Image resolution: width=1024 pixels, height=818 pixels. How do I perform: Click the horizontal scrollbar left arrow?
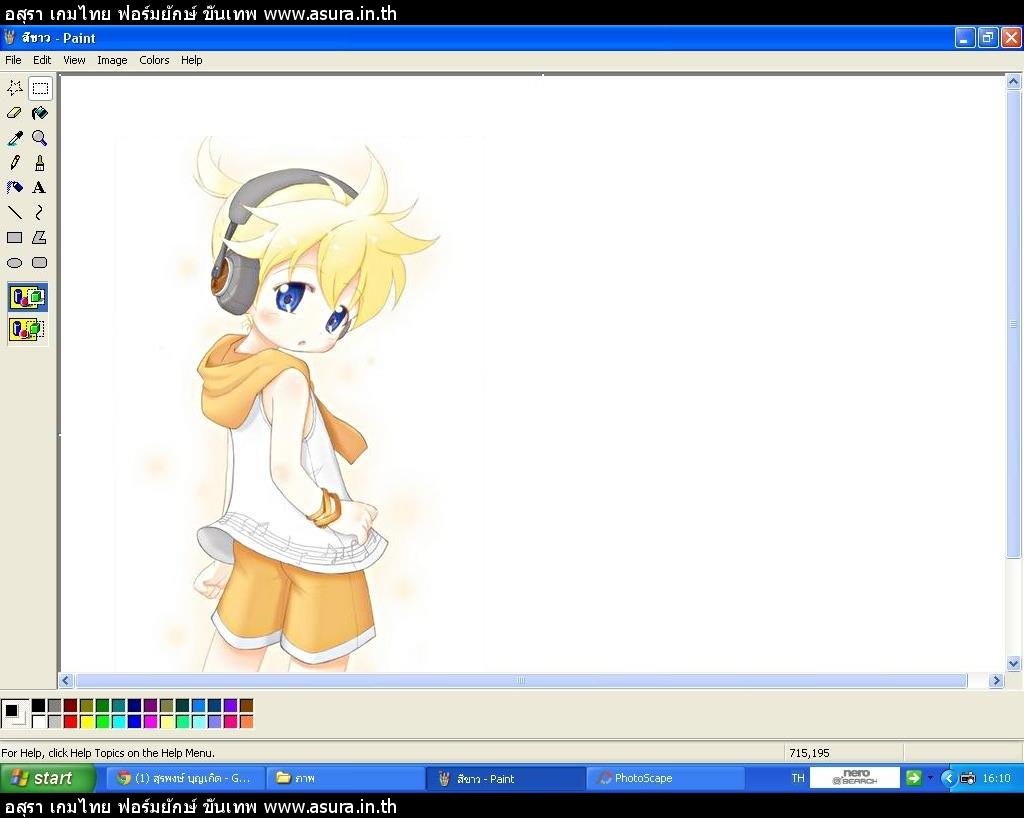(x=65, y=680)
